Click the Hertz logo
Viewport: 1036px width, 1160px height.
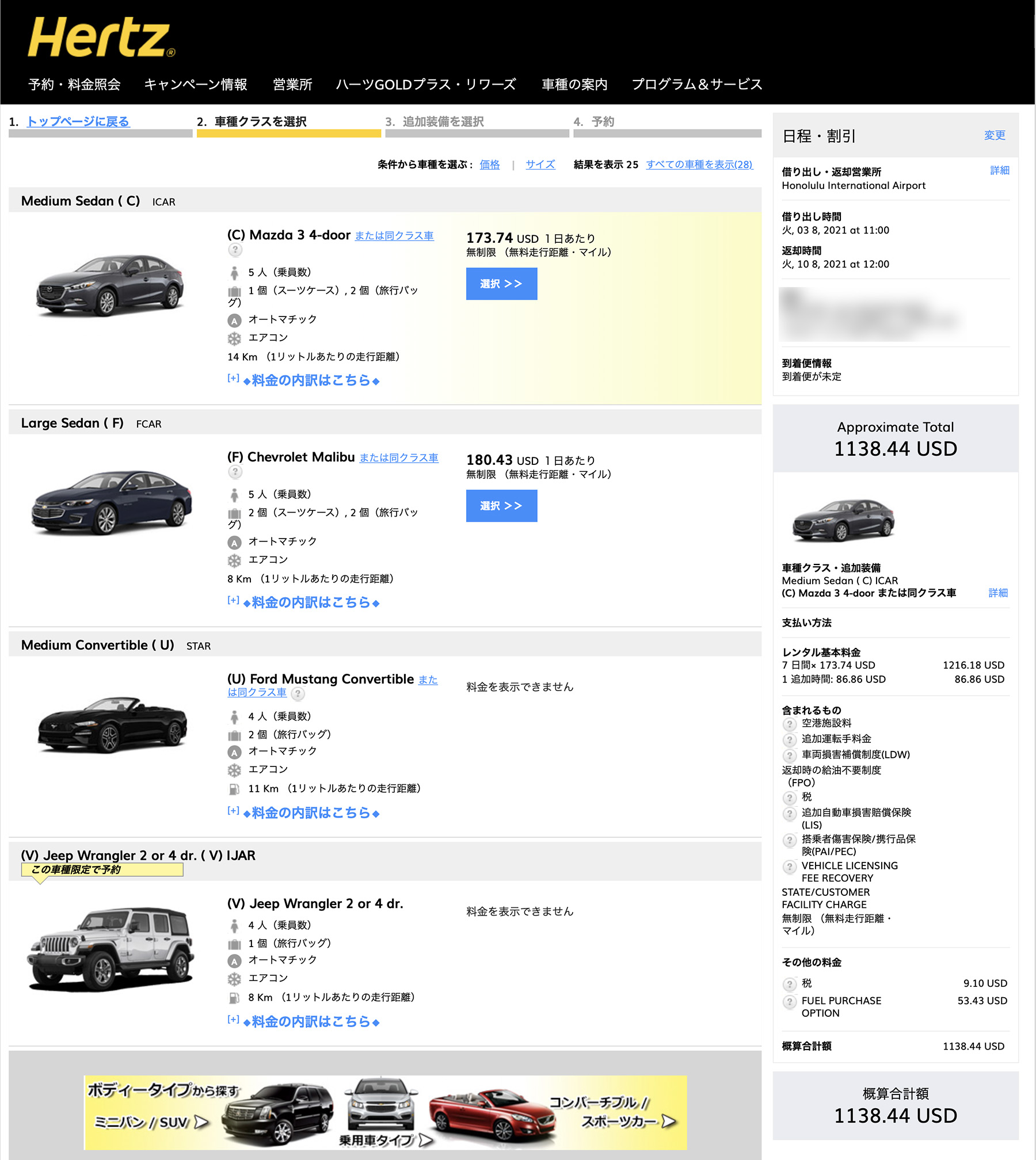point(101,37)
